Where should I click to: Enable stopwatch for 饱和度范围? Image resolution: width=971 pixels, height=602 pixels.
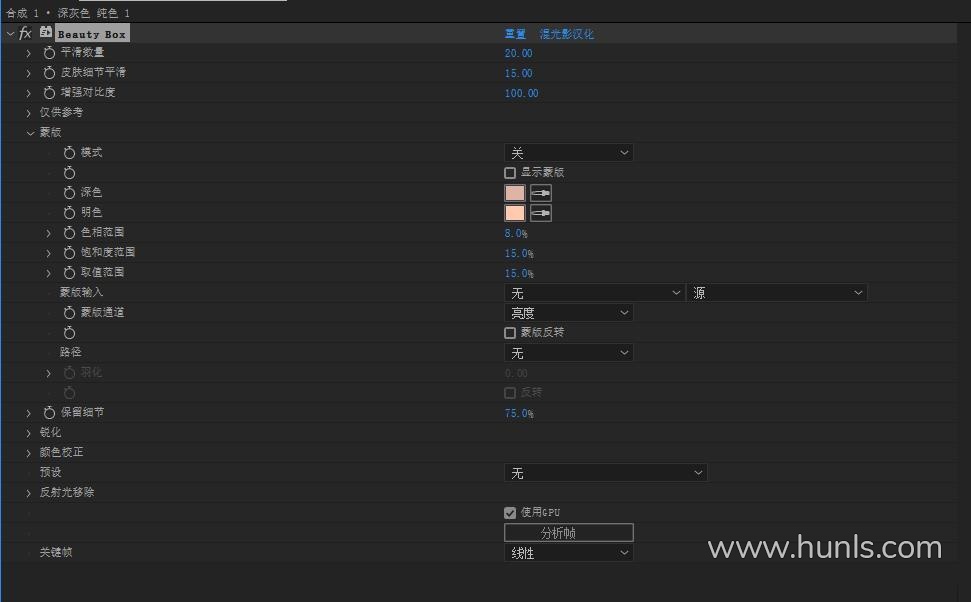[69, 253]
